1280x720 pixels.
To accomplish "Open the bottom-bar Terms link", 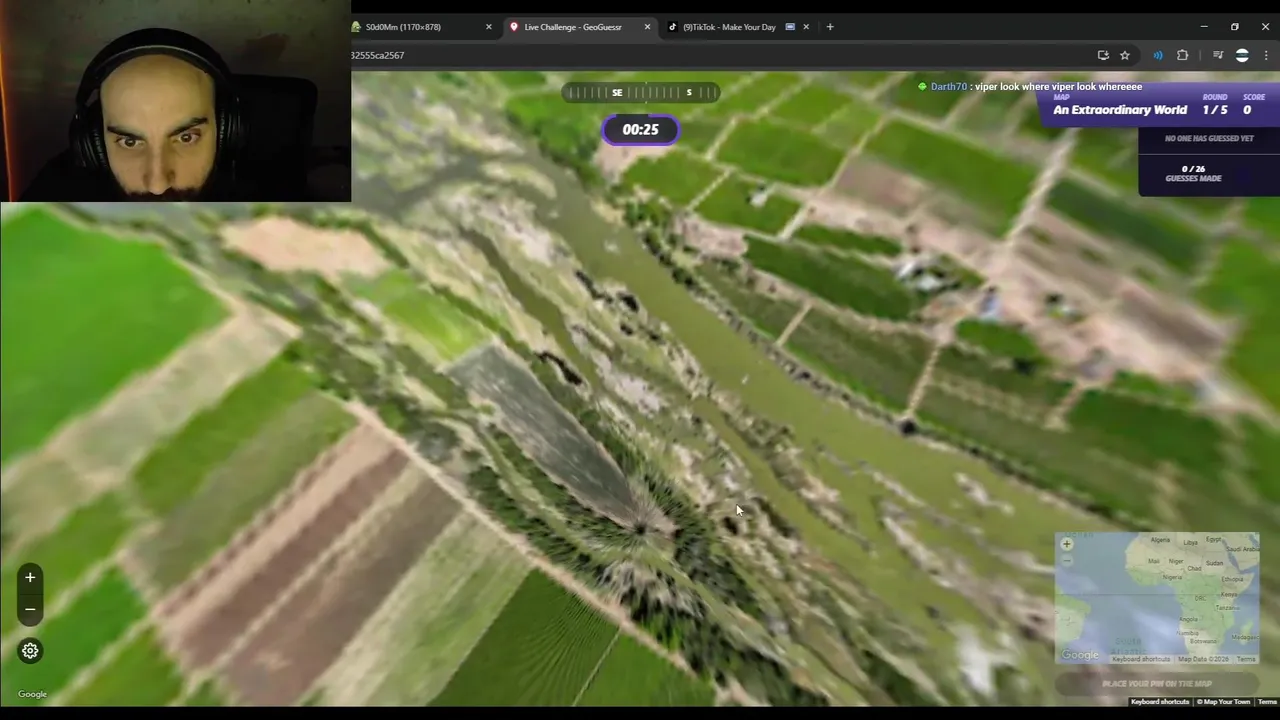I will tap(1267, 702).
